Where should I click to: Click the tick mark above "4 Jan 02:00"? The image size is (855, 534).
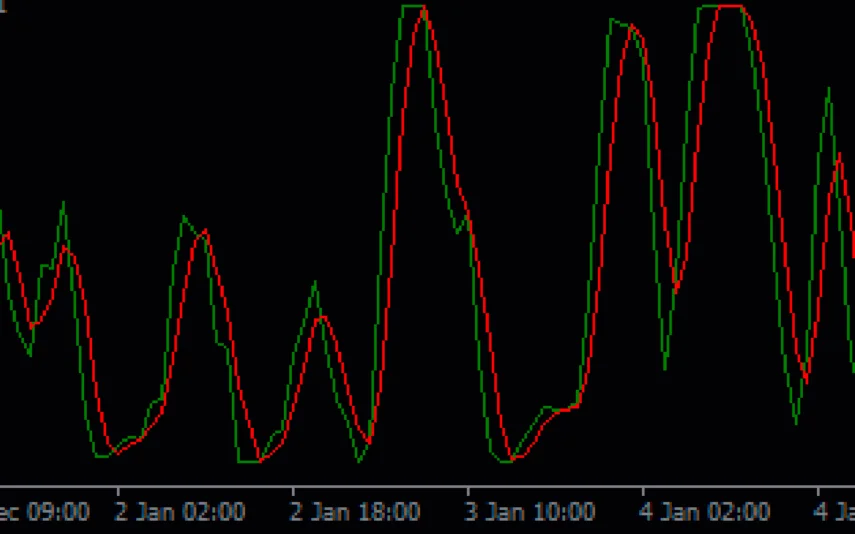(643, 492)
